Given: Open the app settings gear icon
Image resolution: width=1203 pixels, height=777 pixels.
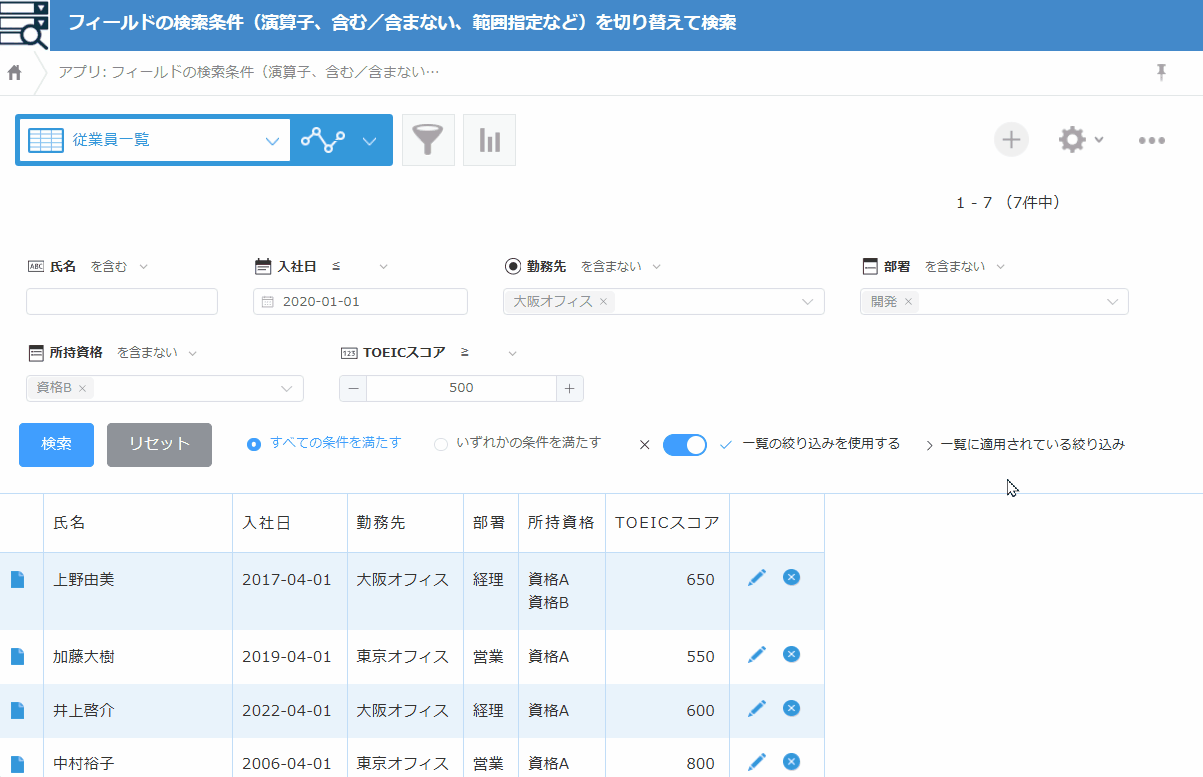Looking at the screenshot, I should pyautogui.click(x=1072, y=140).
